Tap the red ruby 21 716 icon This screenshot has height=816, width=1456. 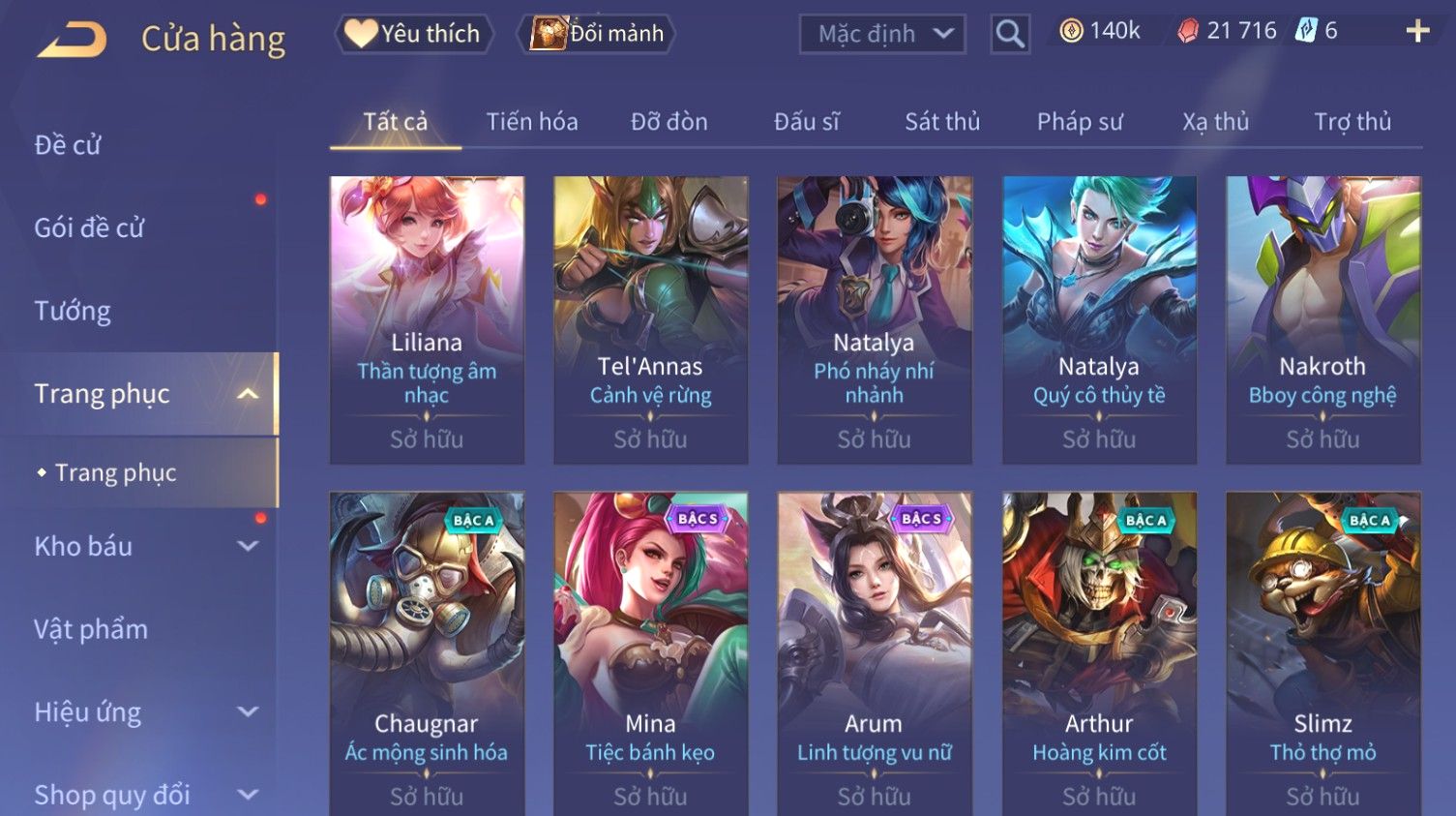1187,31
